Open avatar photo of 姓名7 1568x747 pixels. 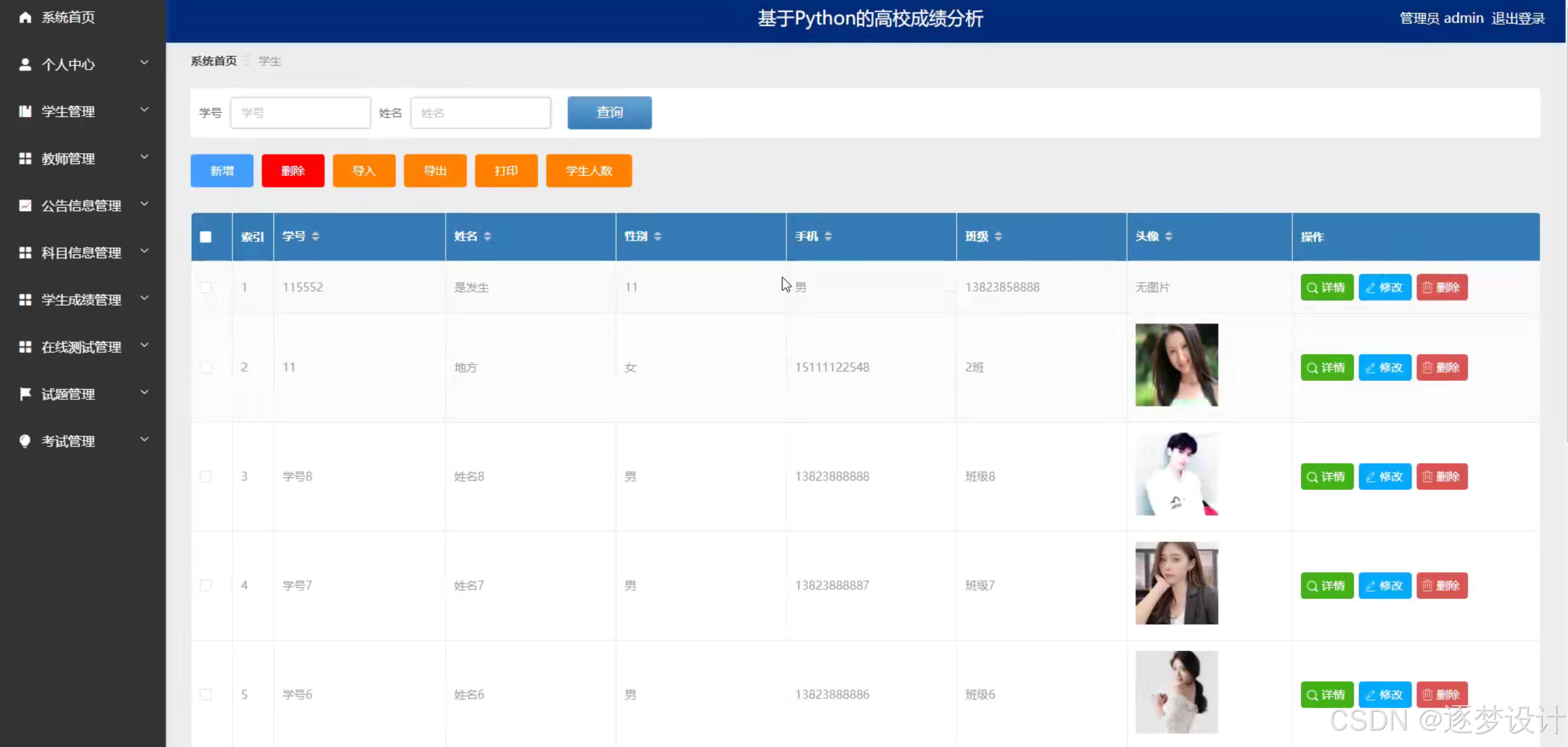pos(1177,583)
